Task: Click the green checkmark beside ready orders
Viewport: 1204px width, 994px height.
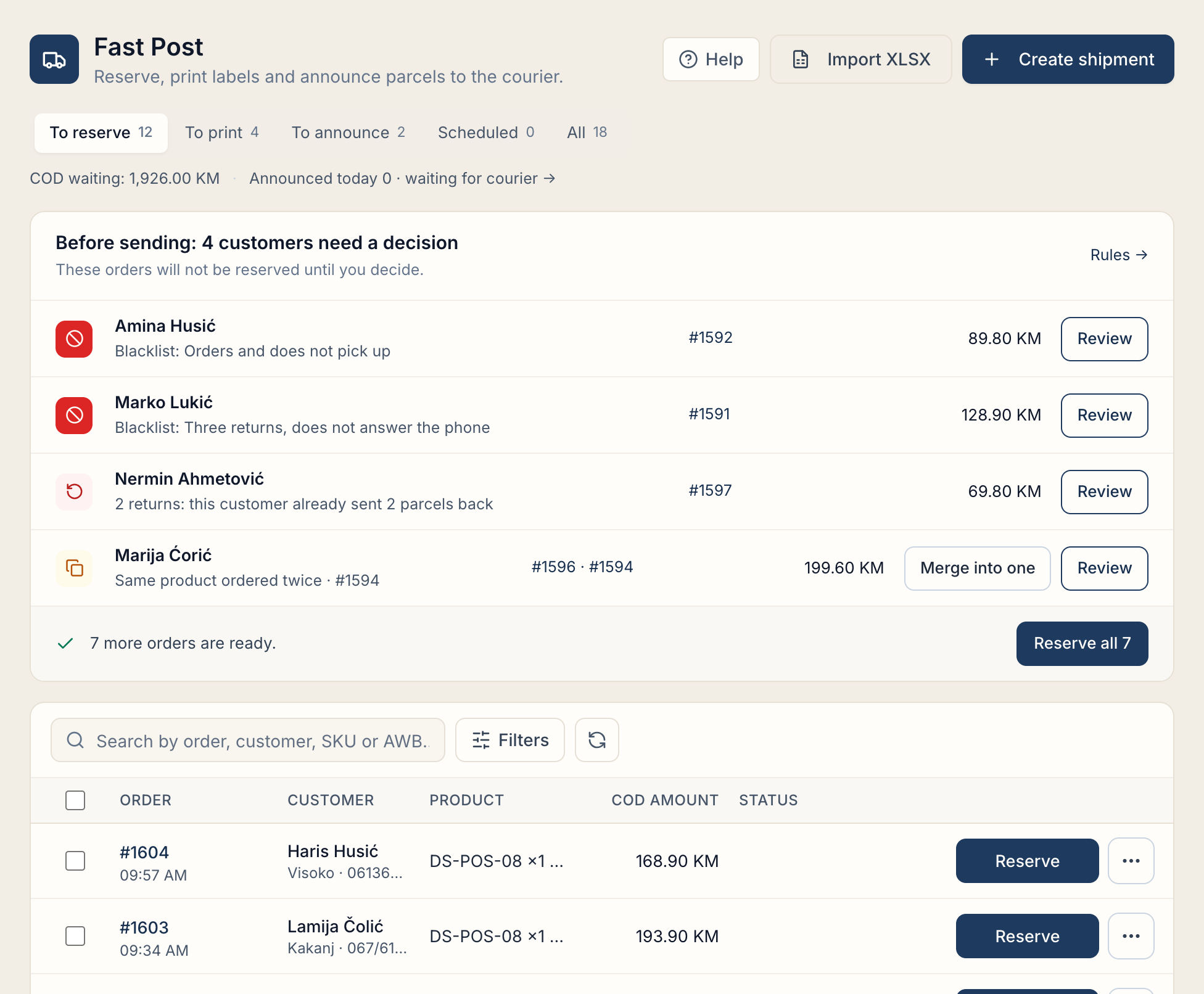Action: pos(65,643)
